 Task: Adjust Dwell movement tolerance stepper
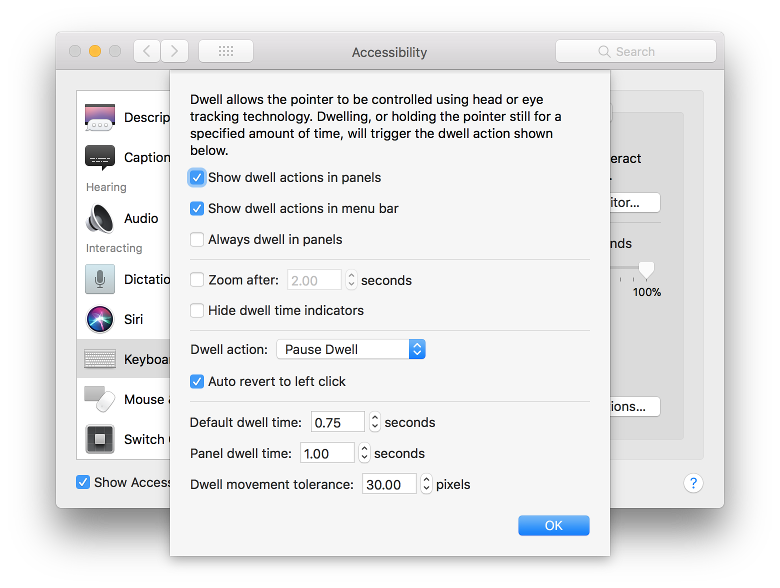click(427, 485)
